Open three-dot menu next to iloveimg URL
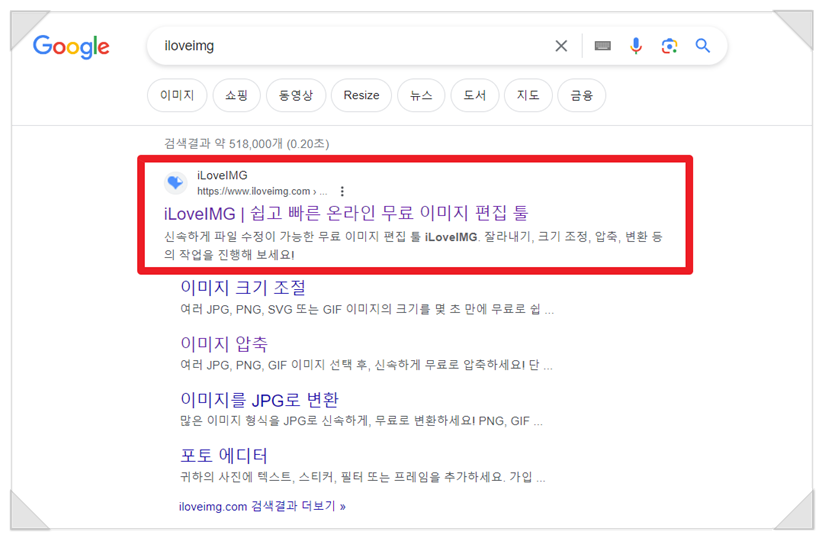Viewport: 824px width, 540px height. point(342,191)
